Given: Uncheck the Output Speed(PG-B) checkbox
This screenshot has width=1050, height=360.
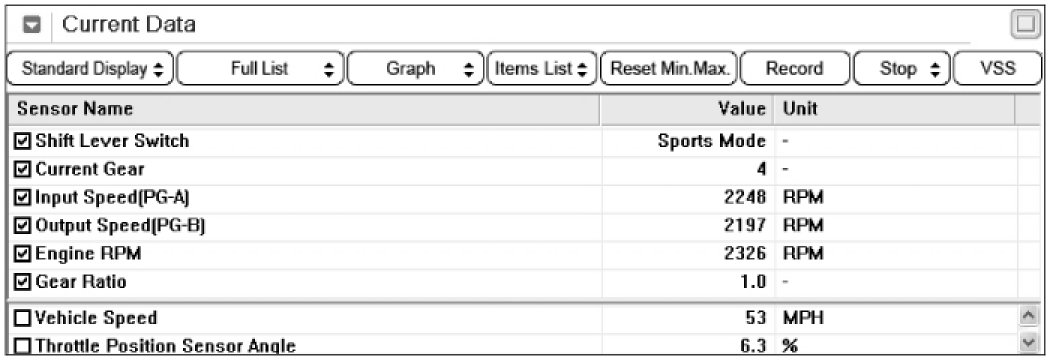Looking at the screenshot, I should point(23,226).
